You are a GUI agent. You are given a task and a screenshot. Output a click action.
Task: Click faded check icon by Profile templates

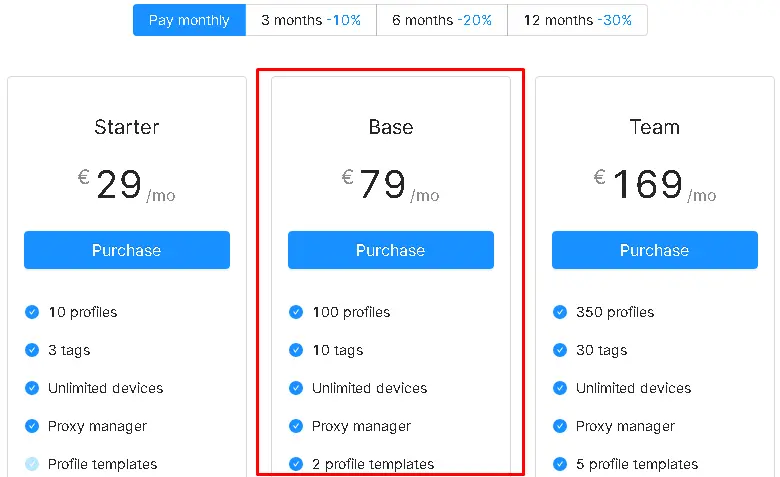(x=32, y=464)
